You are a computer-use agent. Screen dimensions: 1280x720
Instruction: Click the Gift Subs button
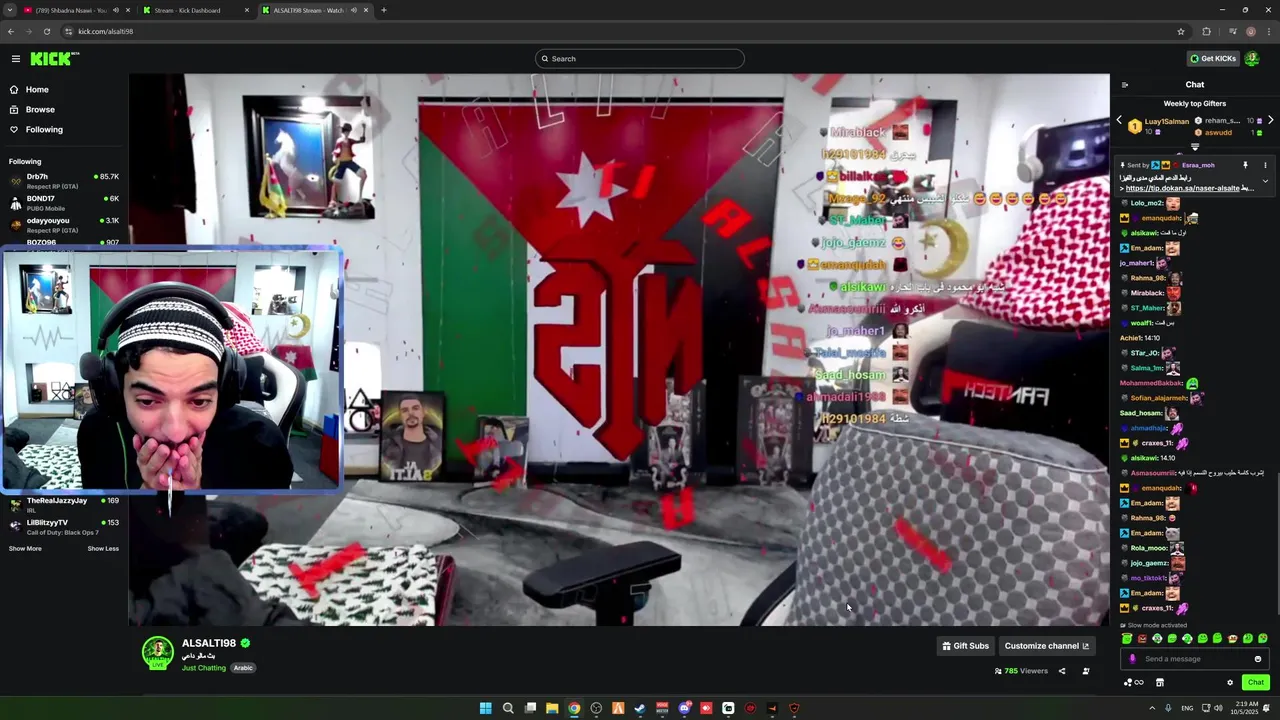(965, 646)
